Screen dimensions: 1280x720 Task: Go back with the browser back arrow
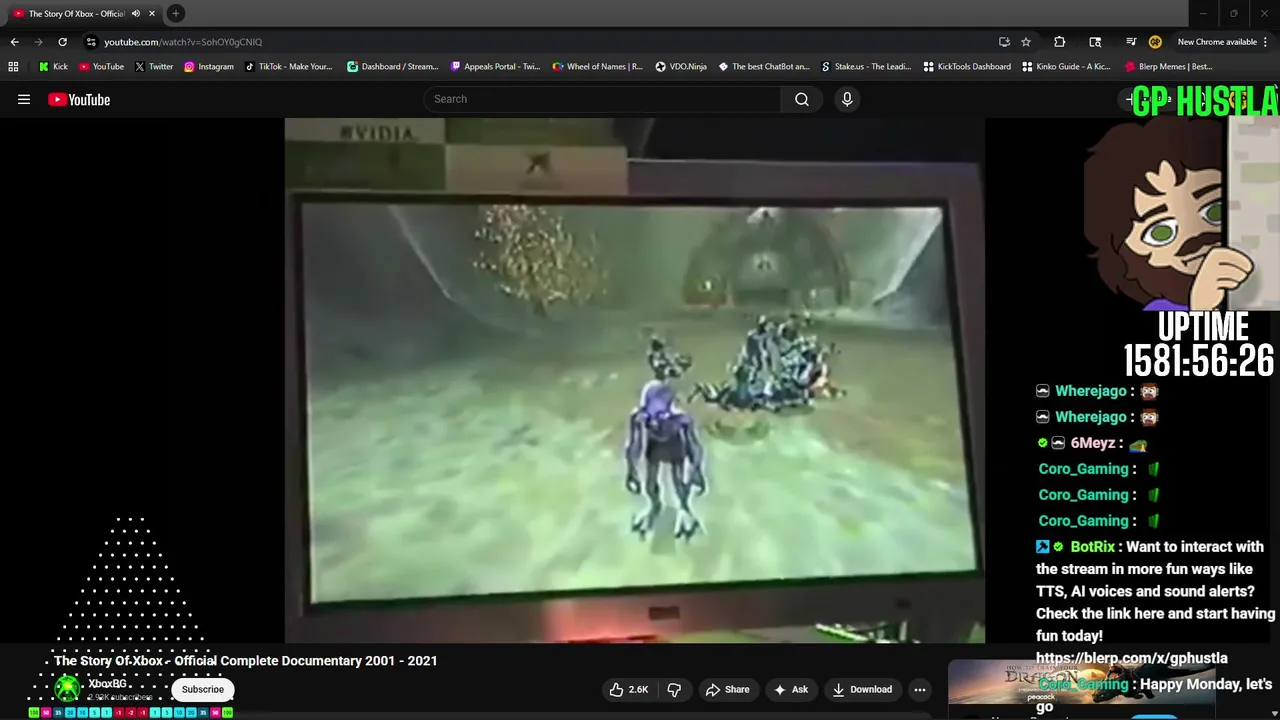[14, 42]
